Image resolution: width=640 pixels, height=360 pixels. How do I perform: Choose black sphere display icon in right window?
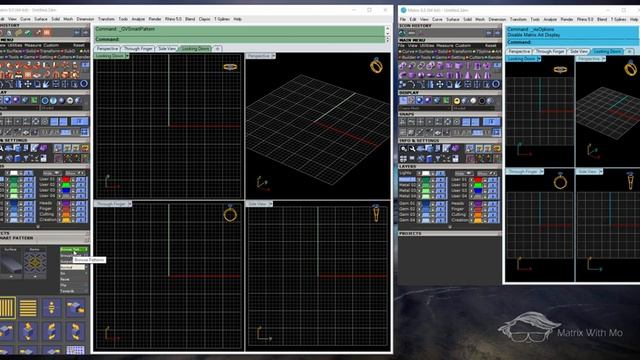[x=482, y=101]
